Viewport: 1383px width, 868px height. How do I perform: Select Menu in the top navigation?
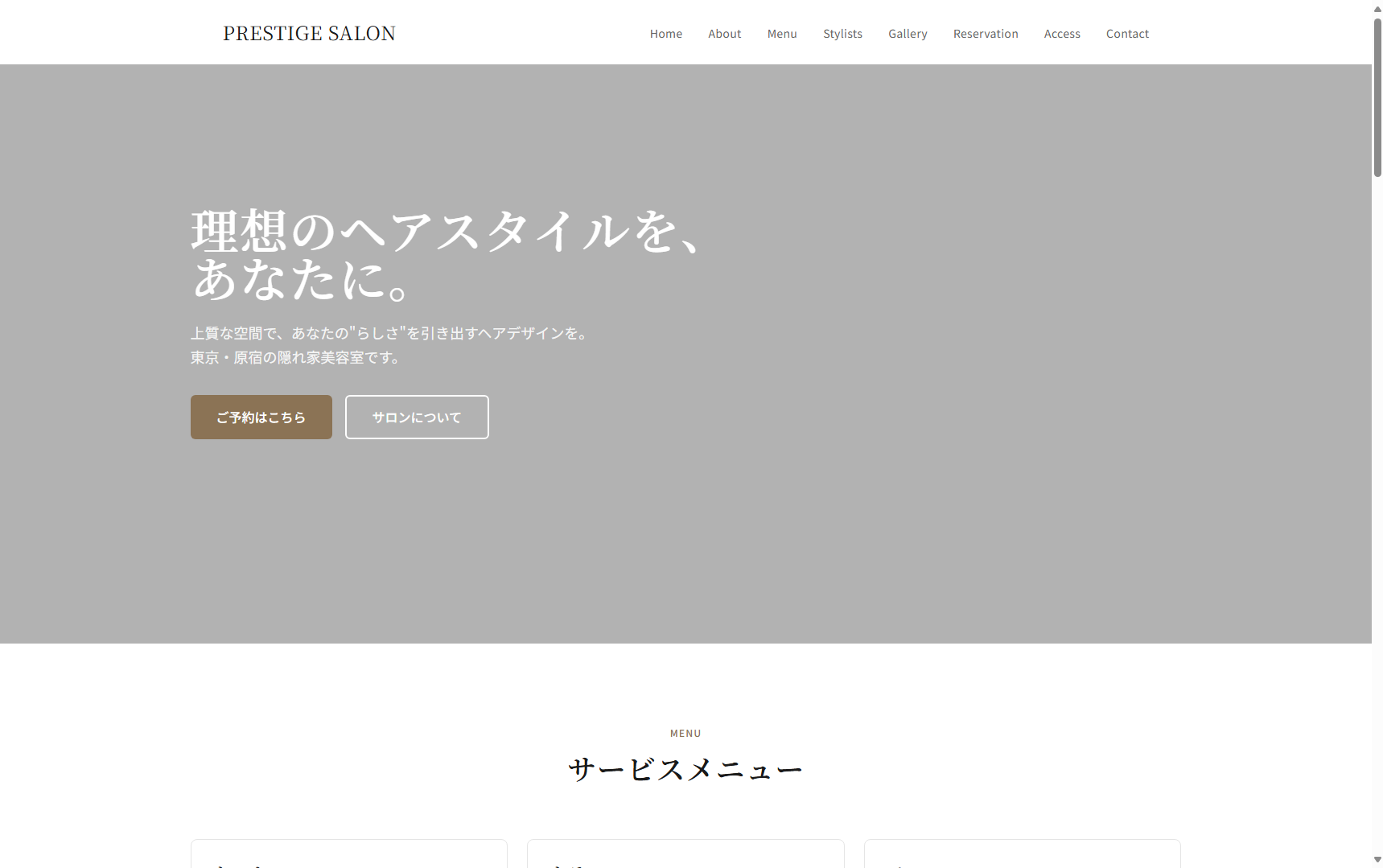click(x=781, y=34)
